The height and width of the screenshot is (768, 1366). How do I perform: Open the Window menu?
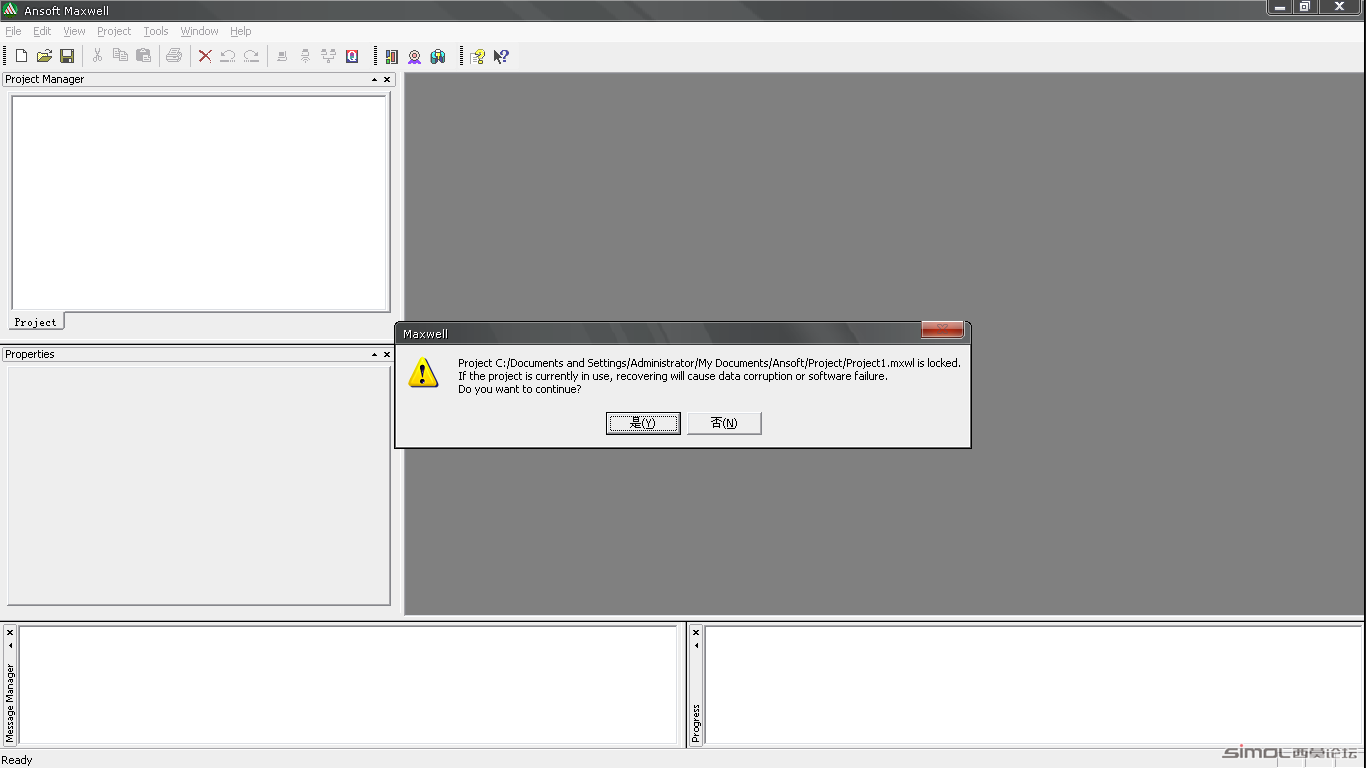click(x=199, y=31)
